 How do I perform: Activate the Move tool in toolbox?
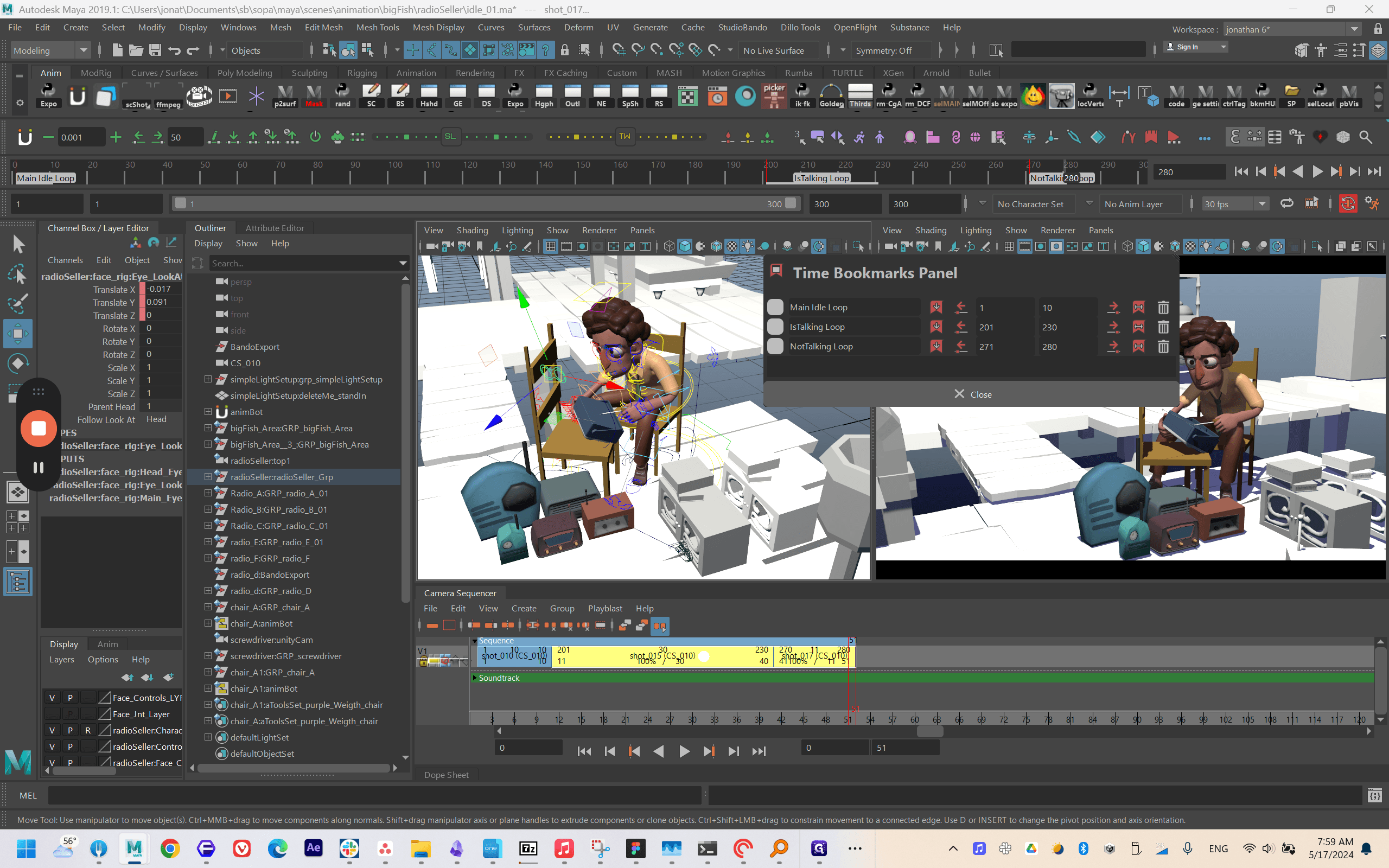[18, 334]
